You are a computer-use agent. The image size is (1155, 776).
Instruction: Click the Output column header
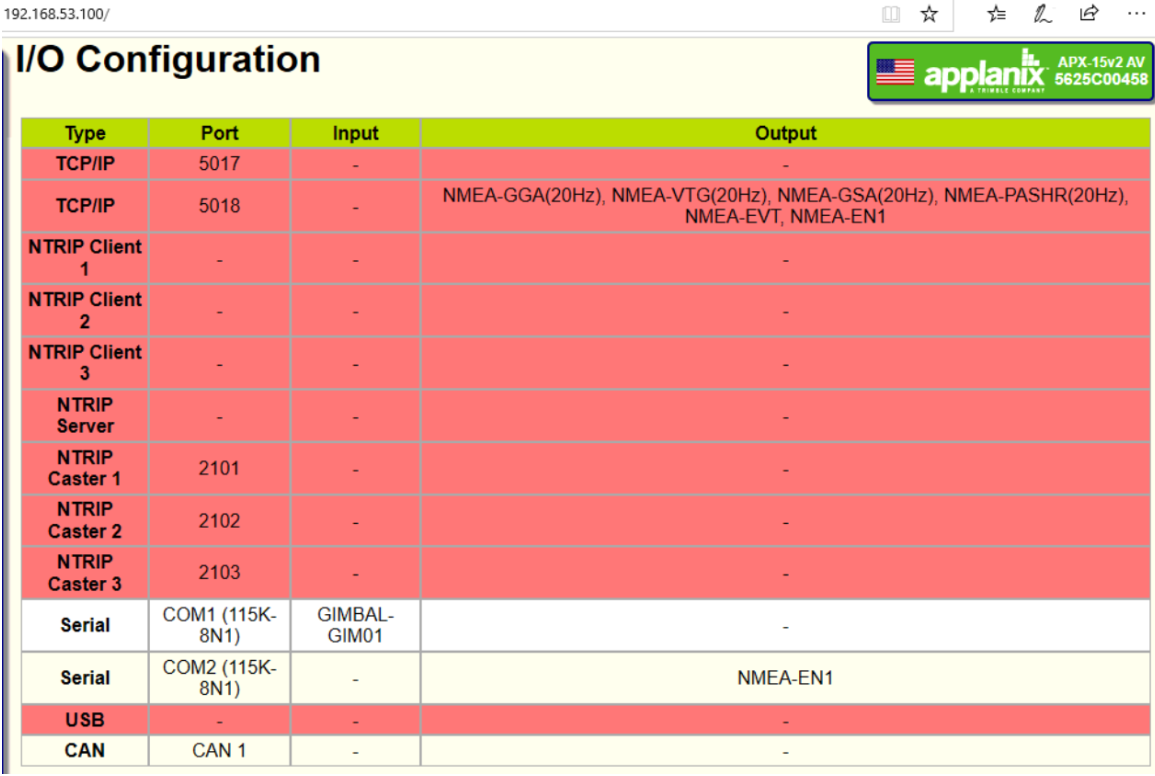785,133
